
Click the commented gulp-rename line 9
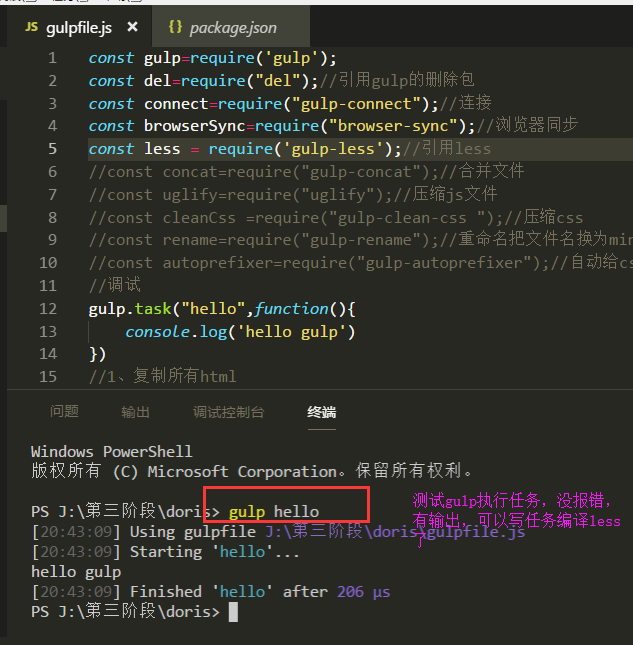361,240
